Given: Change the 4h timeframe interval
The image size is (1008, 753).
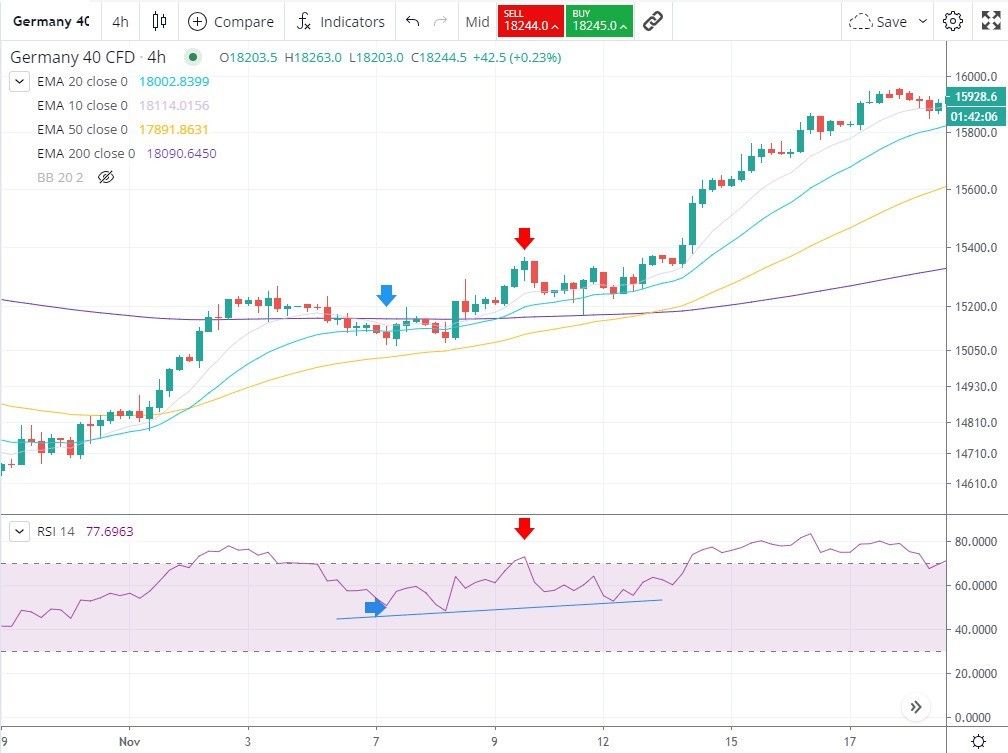Looking at the screenshot, I should point(120,21).
